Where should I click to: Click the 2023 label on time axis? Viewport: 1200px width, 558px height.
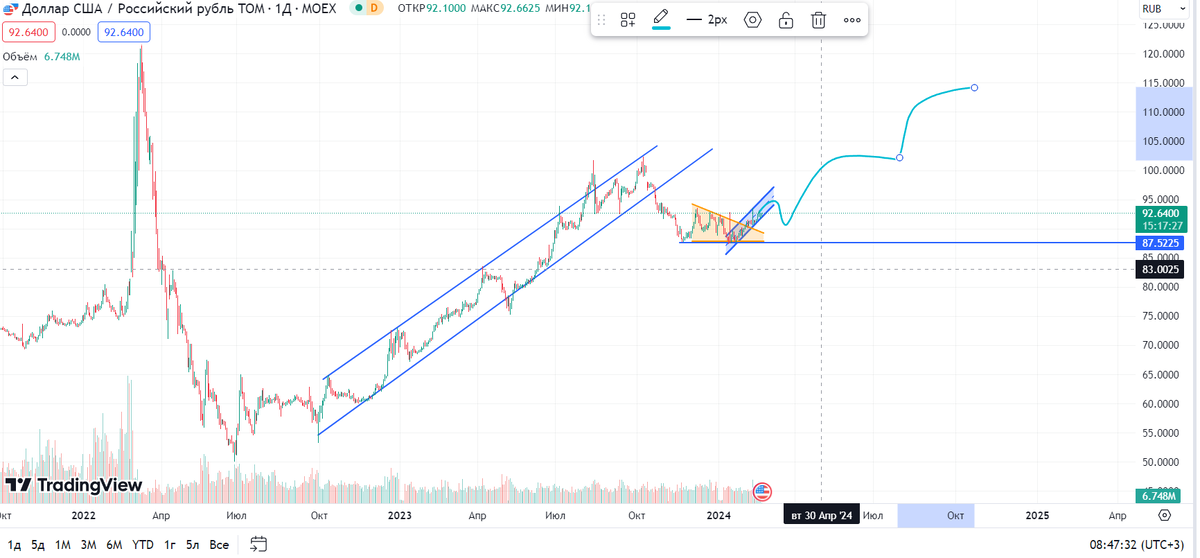point(399,515)
